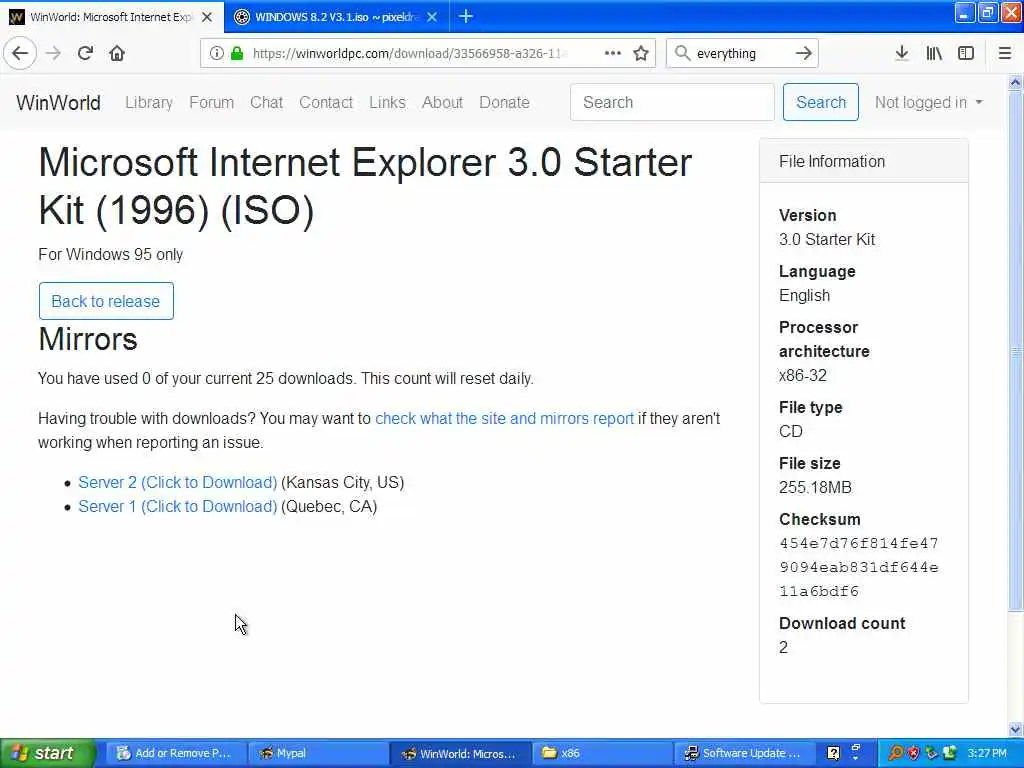Select the WinWorld: Micros... taskbar button

coord(461,753)
